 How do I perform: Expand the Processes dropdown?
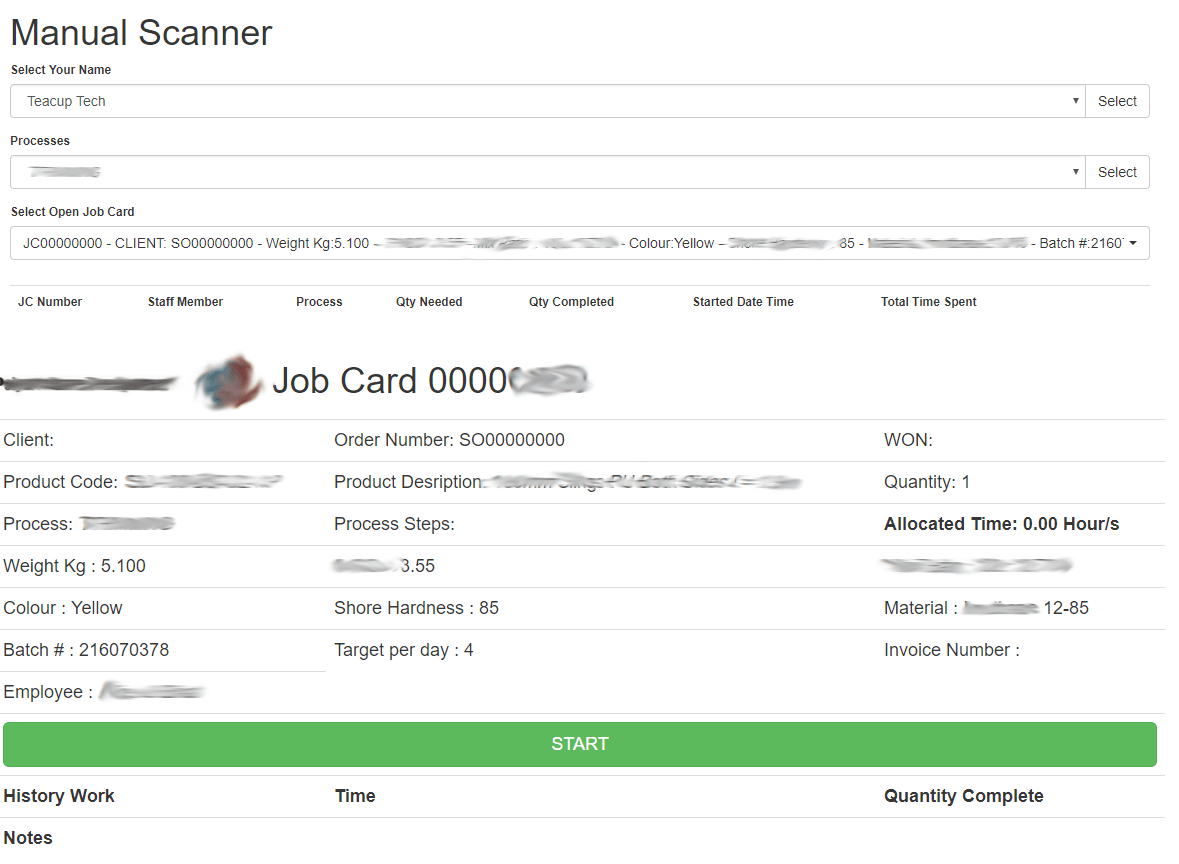[x=547, y=172]
